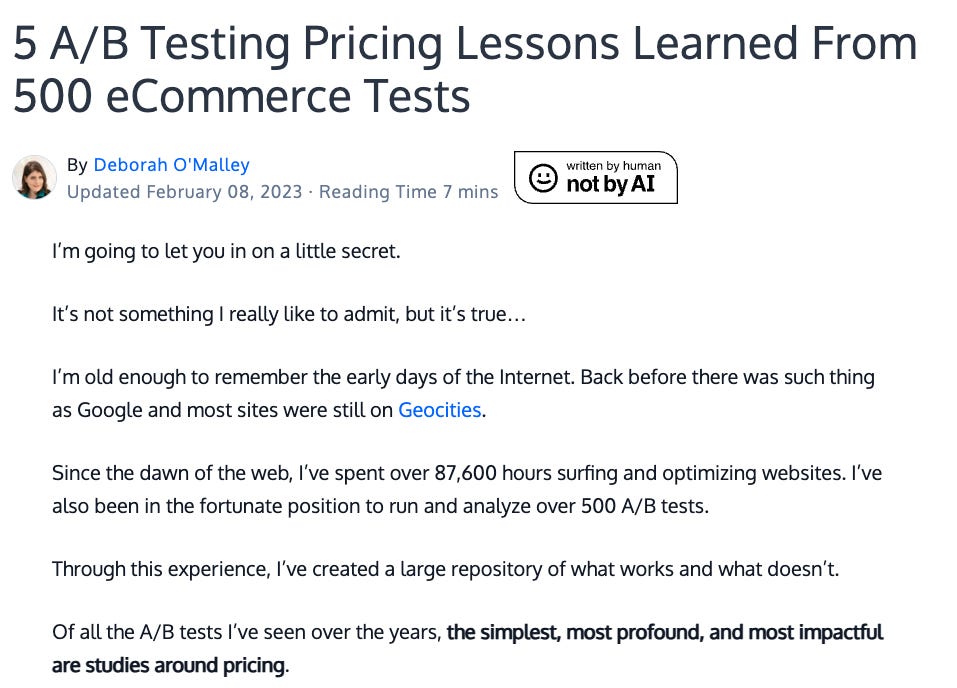This screenshot has height=688, width=957.
Task: Click the smiley face icon in badge
Action: (x=543, y=178)
